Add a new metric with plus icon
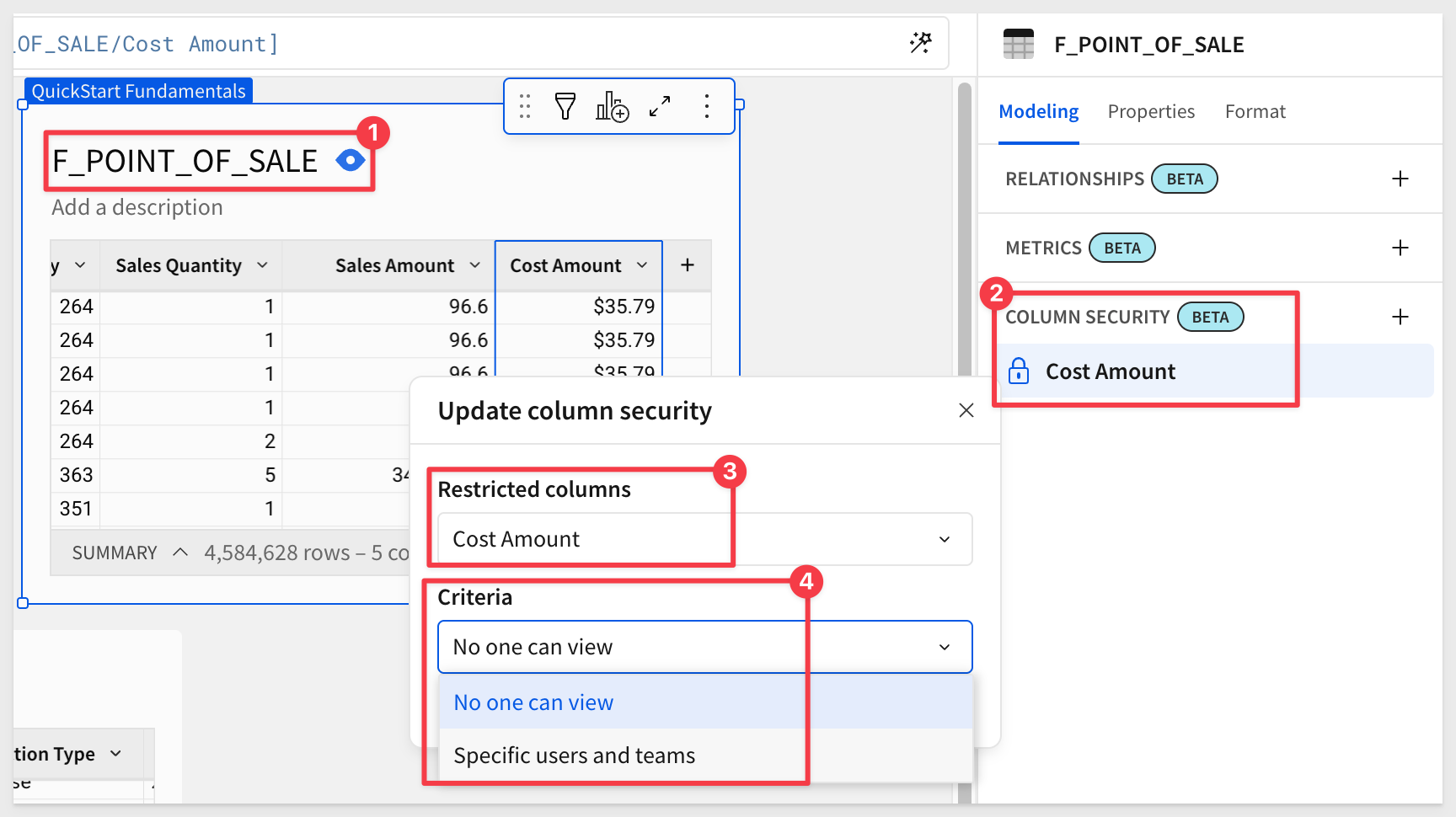Screen dimensions: 1456x817 (x=1400, y=248)
